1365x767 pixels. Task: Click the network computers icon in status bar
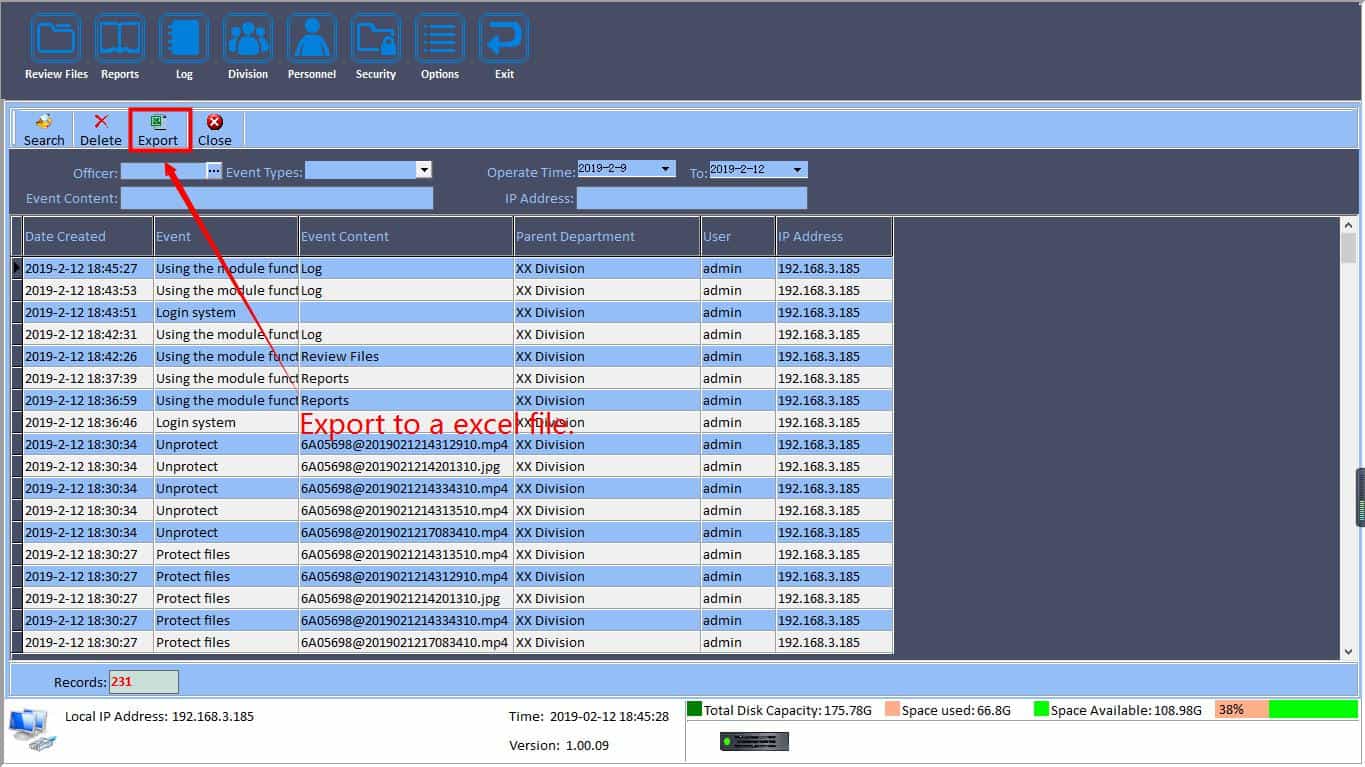pos(32,730)
